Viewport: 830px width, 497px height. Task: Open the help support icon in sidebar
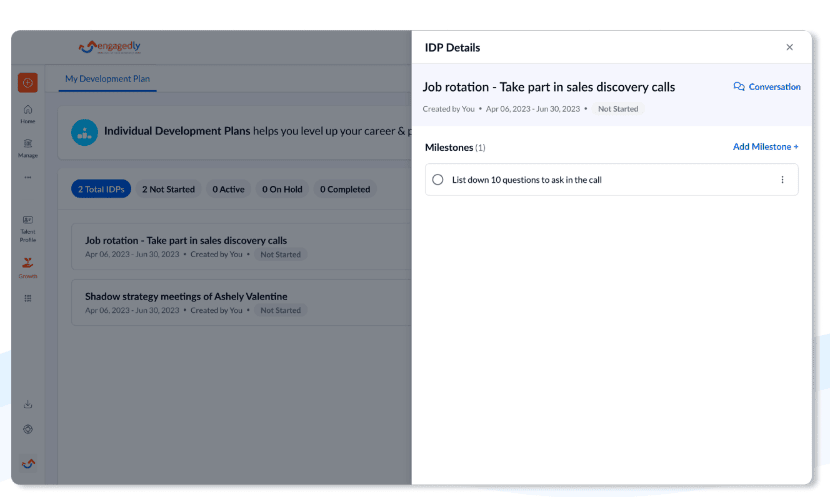tap(28, 429)
